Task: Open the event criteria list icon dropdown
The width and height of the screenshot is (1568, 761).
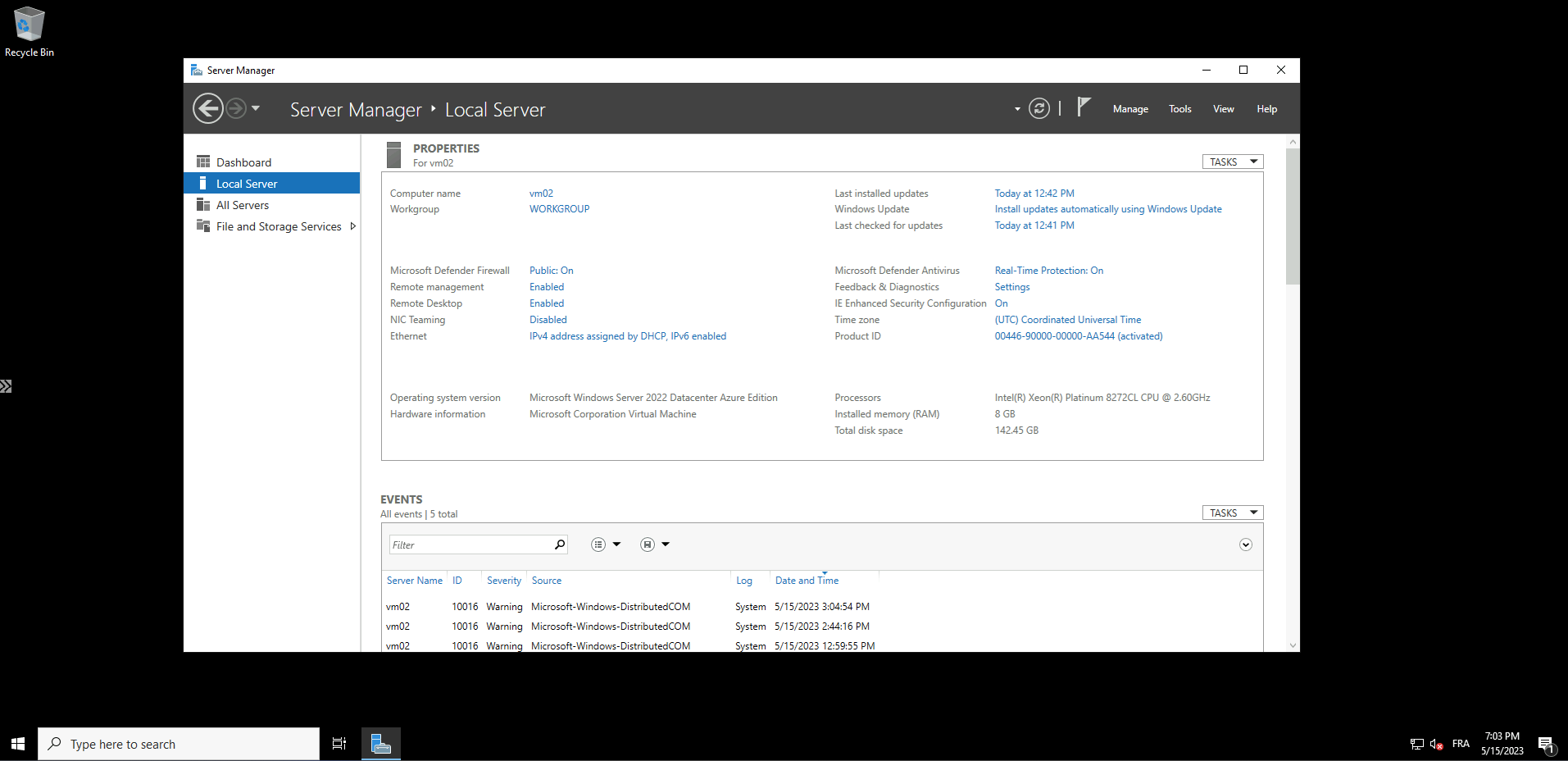Action: click(606, 545)
